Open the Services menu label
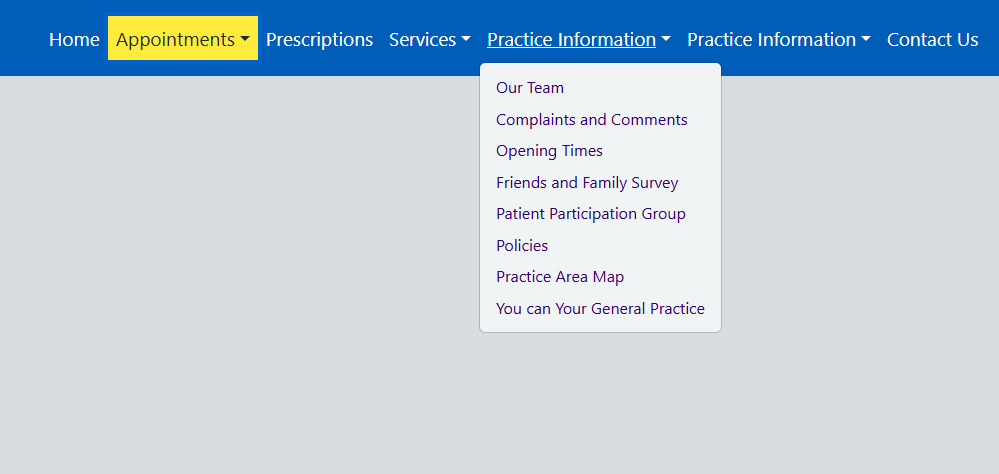 pyautogui.click(x=422, y=40)
